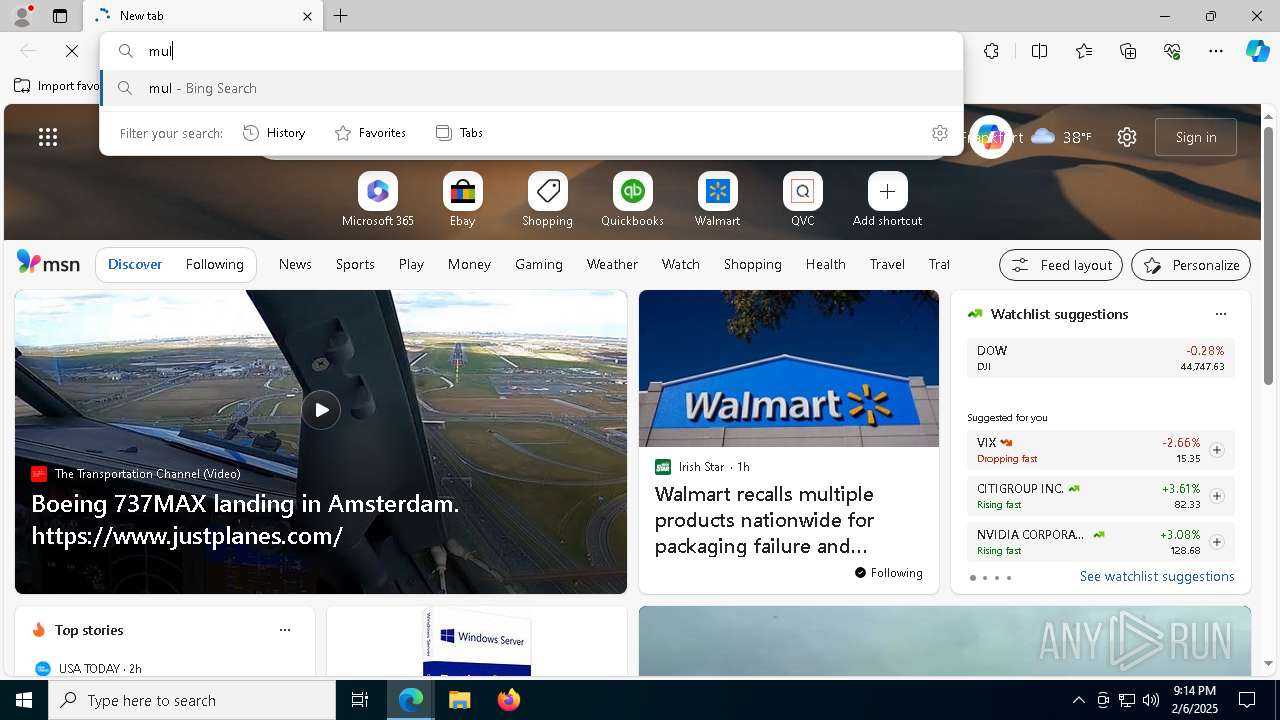Switch to the Discover tab
1280x720 pixels.
(135, 264)
